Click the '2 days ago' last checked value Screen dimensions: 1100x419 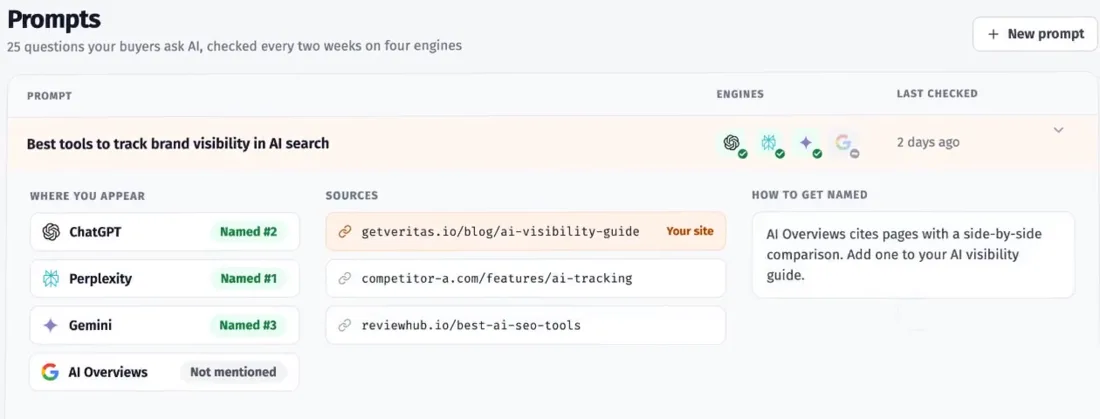[927, 142]
